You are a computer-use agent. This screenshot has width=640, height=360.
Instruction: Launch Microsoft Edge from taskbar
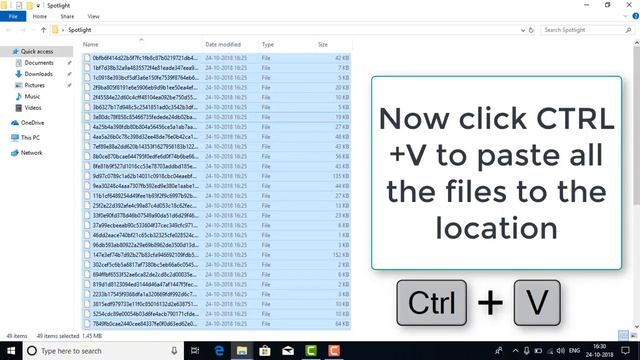point(219,351)
